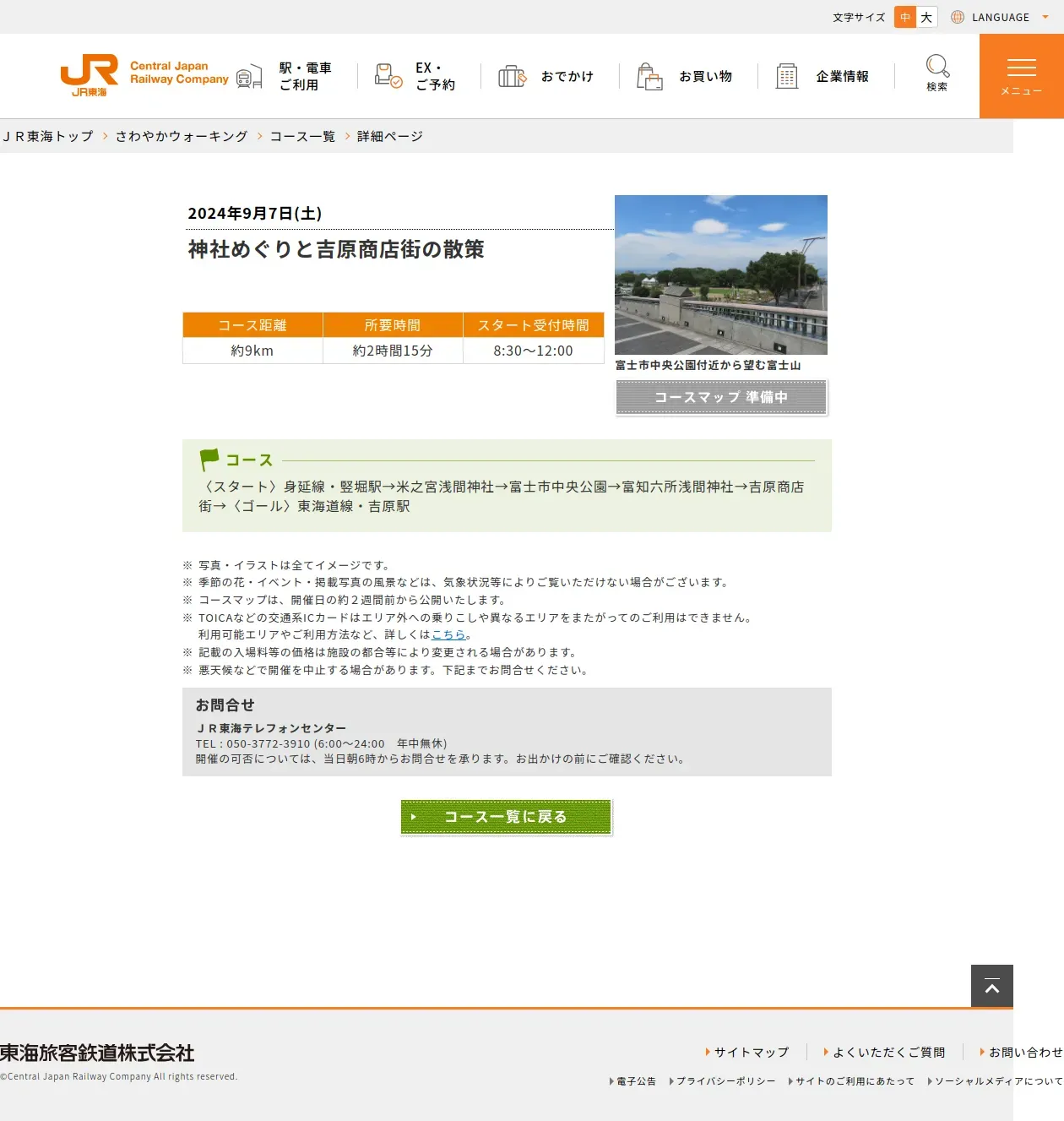1064x1121 pixels.
Task: Open the おでかけ menu item
Action: (567, 76)
